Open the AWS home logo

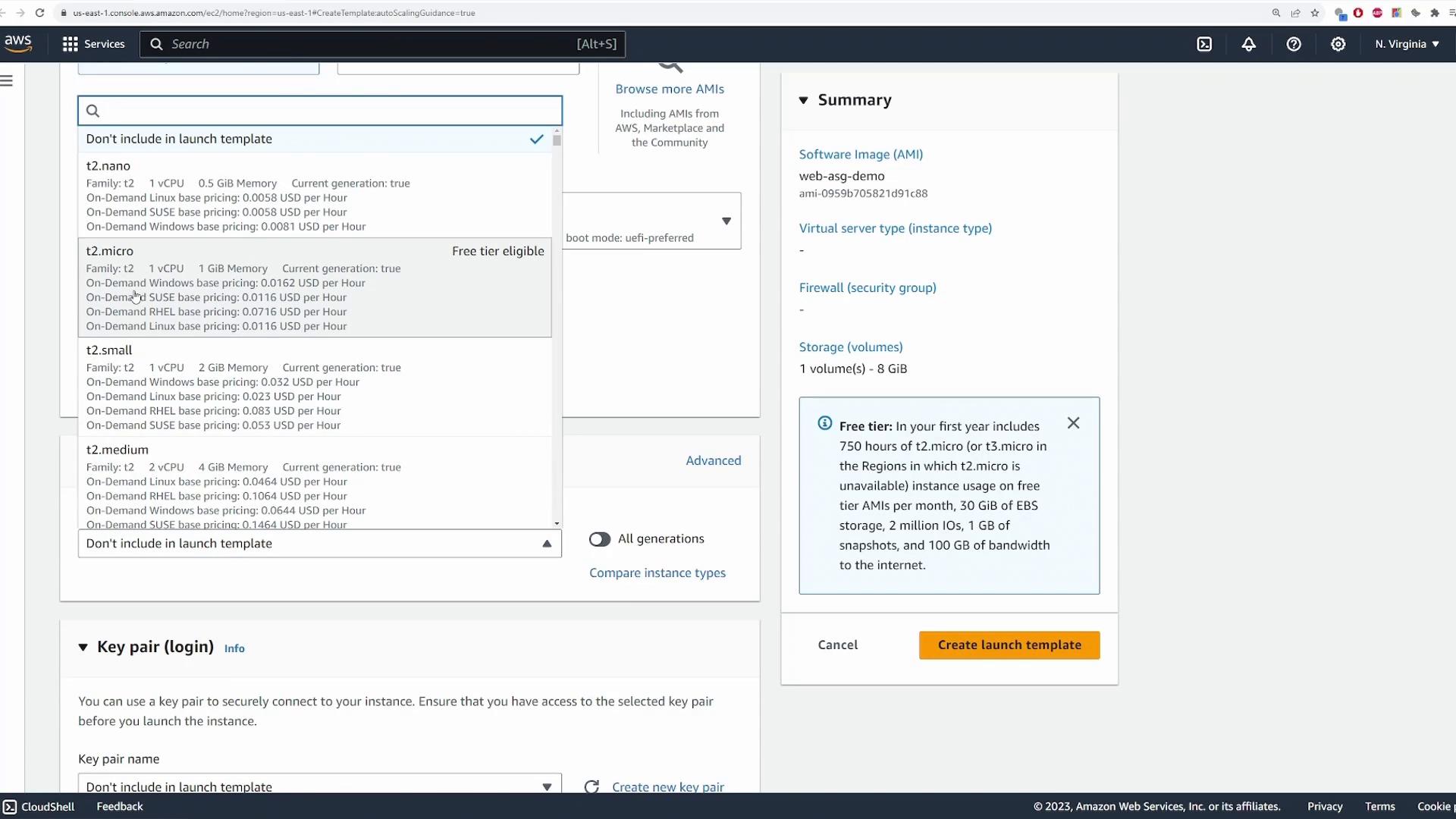point(18,44)
